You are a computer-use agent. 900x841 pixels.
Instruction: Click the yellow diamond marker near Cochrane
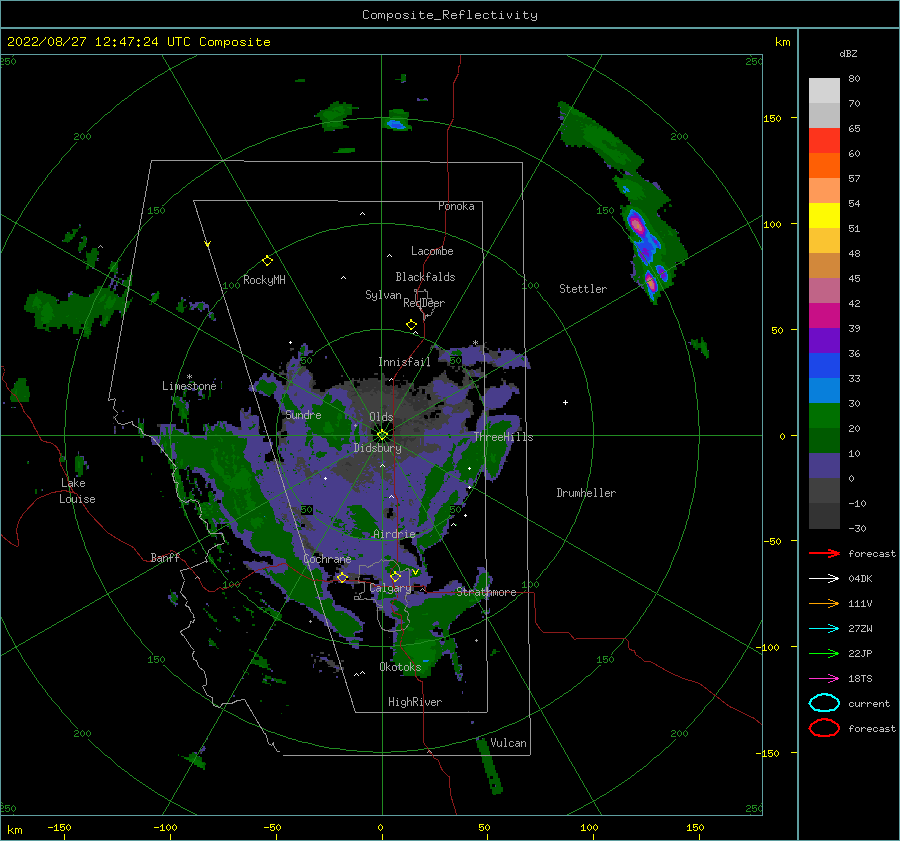[342, 578]
